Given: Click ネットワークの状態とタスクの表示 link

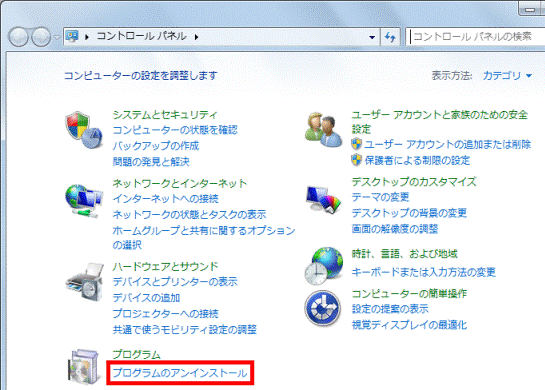Looking at the screenshot, I should pyautogui.click(x=189, y=214).
